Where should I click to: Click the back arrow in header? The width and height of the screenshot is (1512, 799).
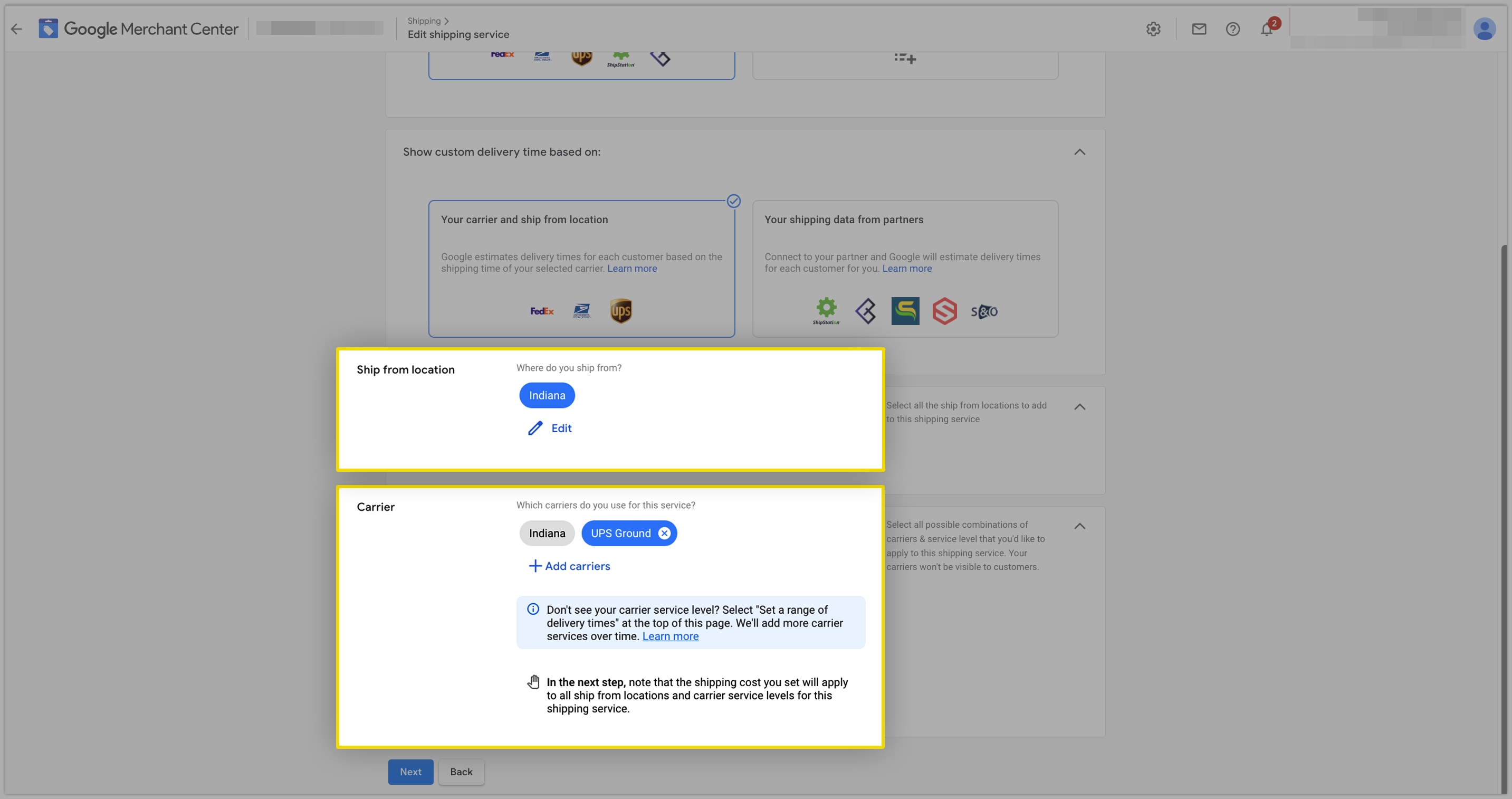click(16, 29)
